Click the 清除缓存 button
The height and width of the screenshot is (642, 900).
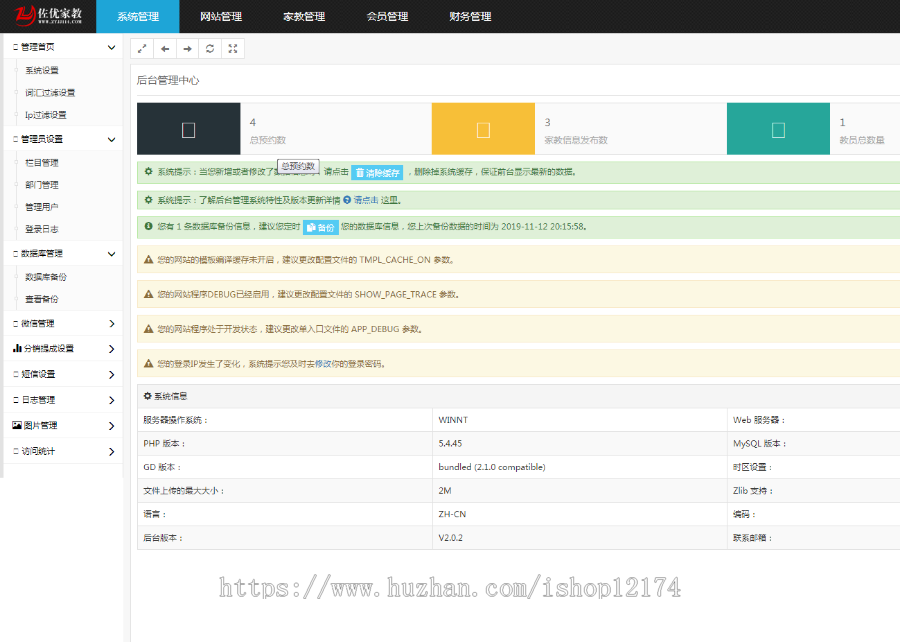(x=377, y=172)
